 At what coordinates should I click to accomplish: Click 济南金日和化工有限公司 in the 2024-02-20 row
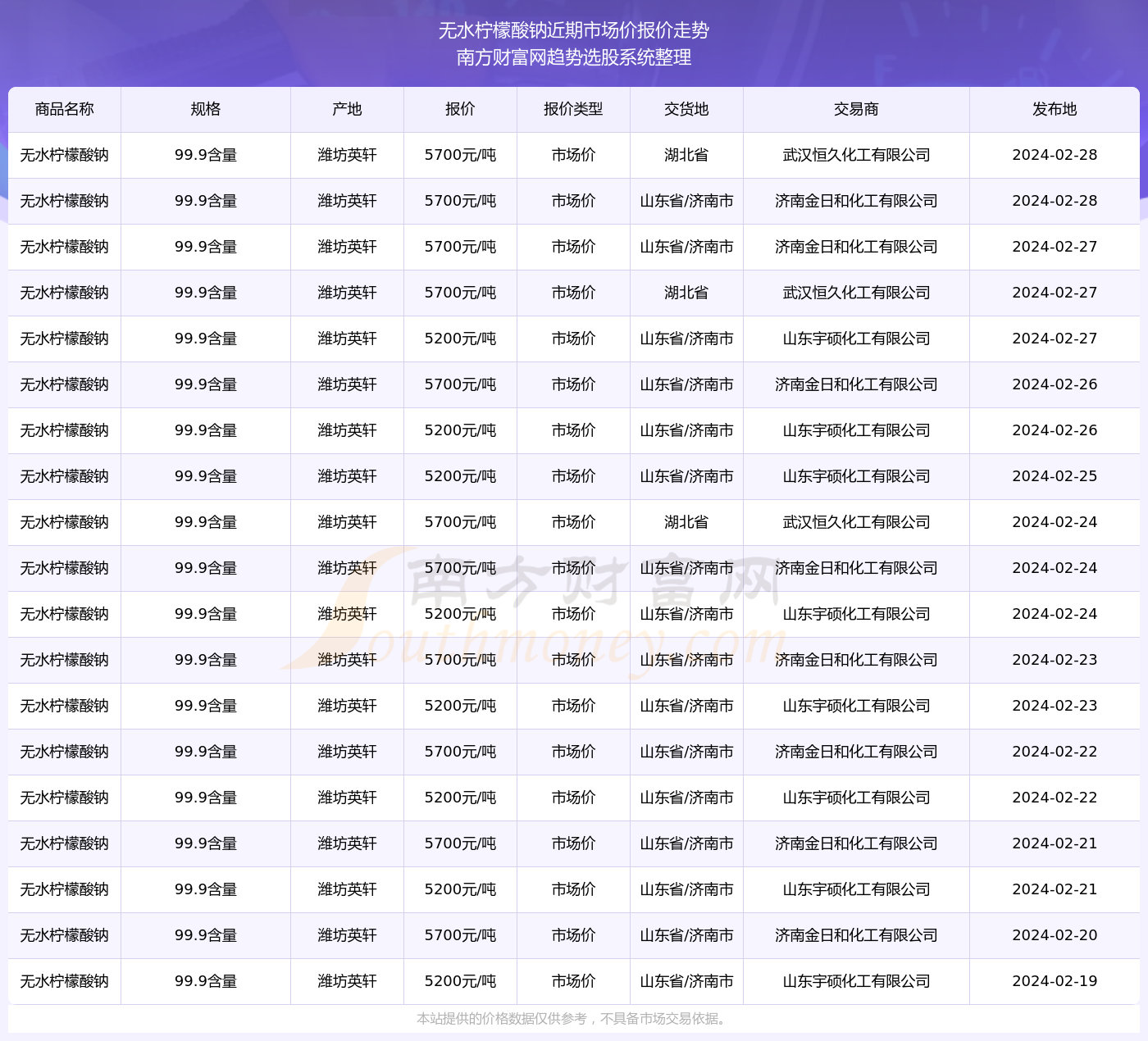[856, 935]
